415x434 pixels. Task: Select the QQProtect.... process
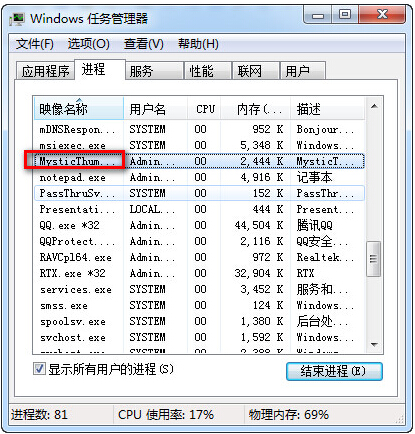[x=199, y=241]
